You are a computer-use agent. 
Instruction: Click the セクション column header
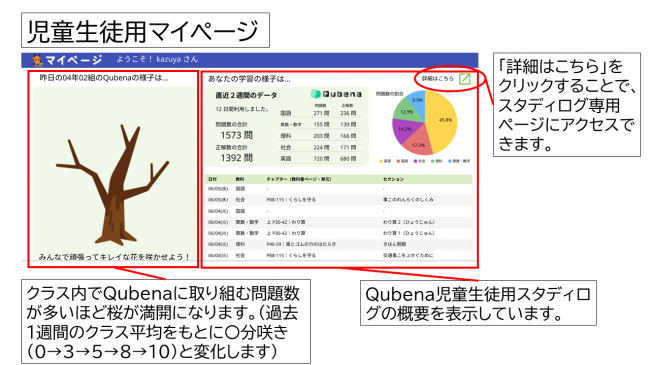pyautogui.click(x=393, y=179)
